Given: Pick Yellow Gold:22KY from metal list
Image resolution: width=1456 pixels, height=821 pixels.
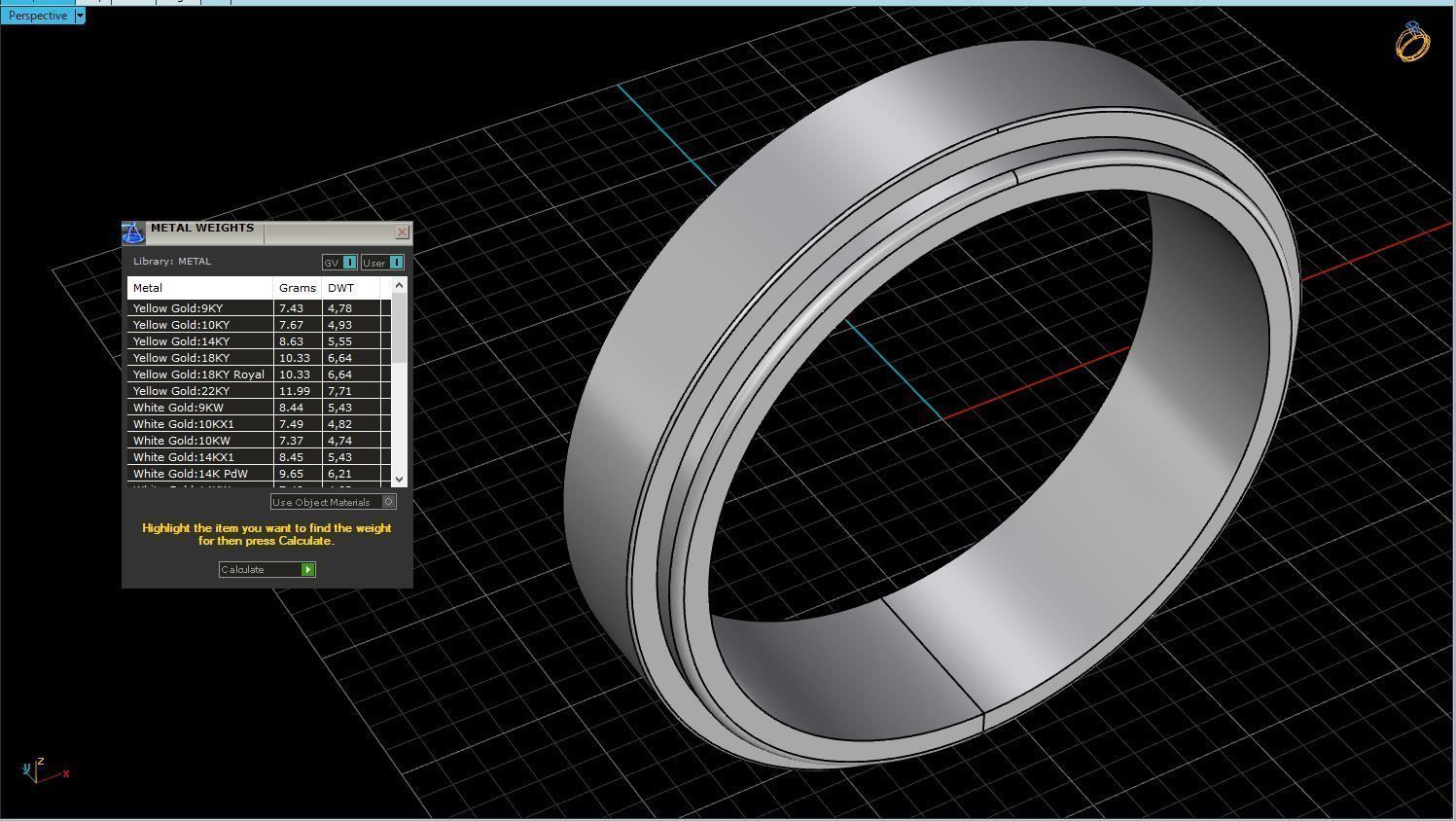Looking at the screenshot, I should tap(259, 391).
